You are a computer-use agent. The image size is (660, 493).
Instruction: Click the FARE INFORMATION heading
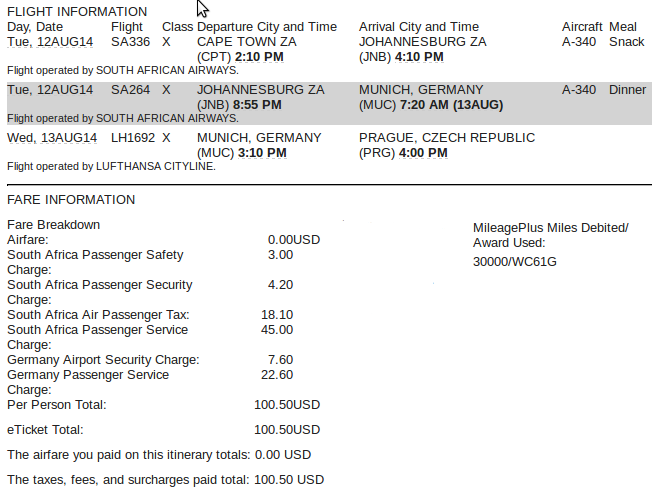point(71,200)
